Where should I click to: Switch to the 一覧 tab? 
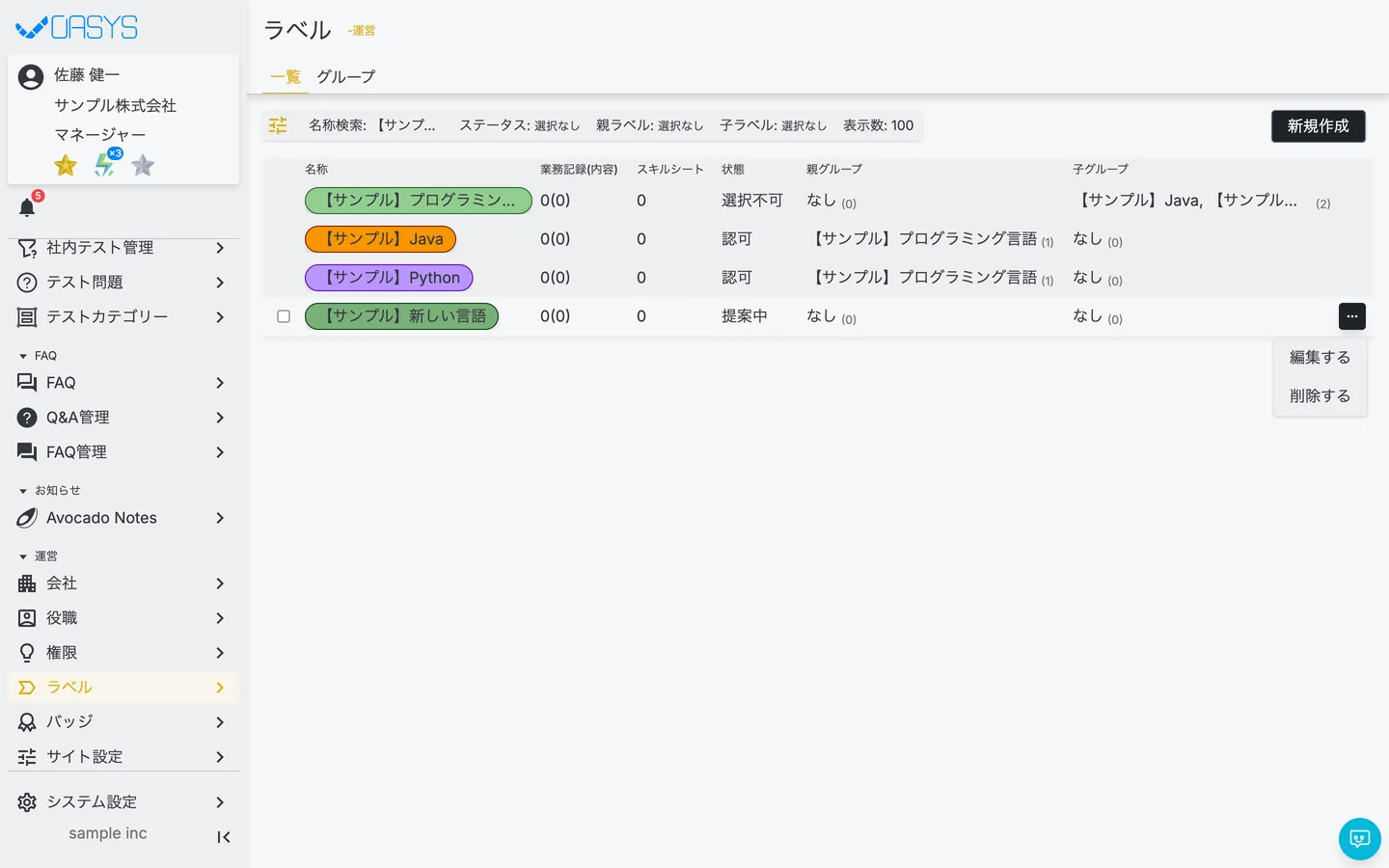tap(286, 77)
